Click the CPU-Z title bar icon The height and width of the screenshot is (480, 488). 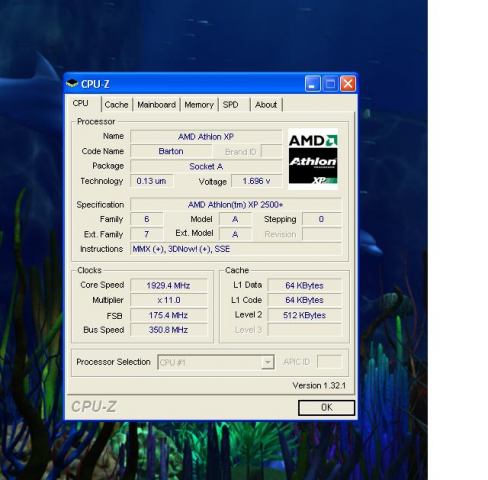pos(72,84)
